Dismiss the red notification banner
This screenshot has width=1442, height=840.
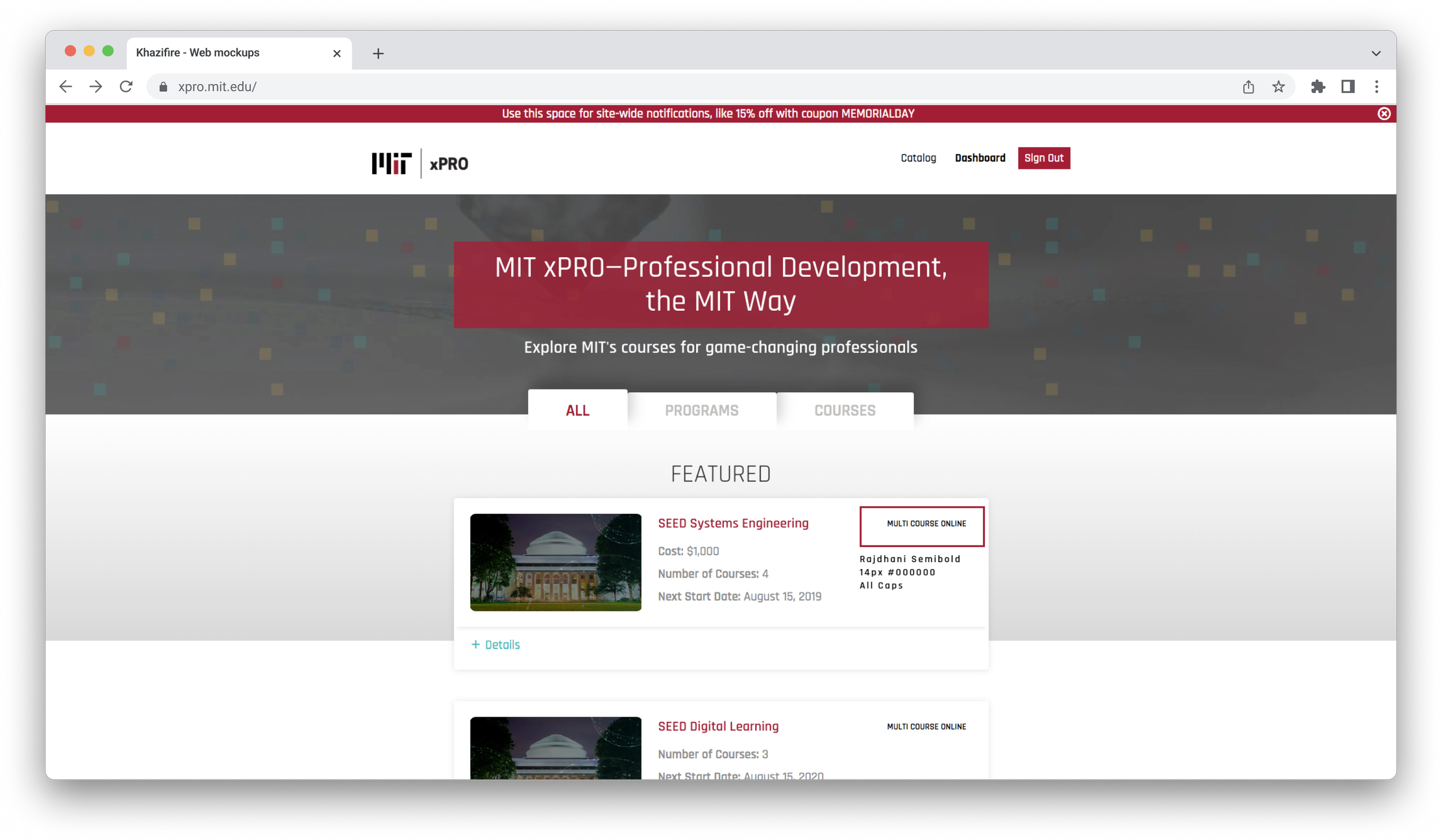click(x=1384, y=114)
